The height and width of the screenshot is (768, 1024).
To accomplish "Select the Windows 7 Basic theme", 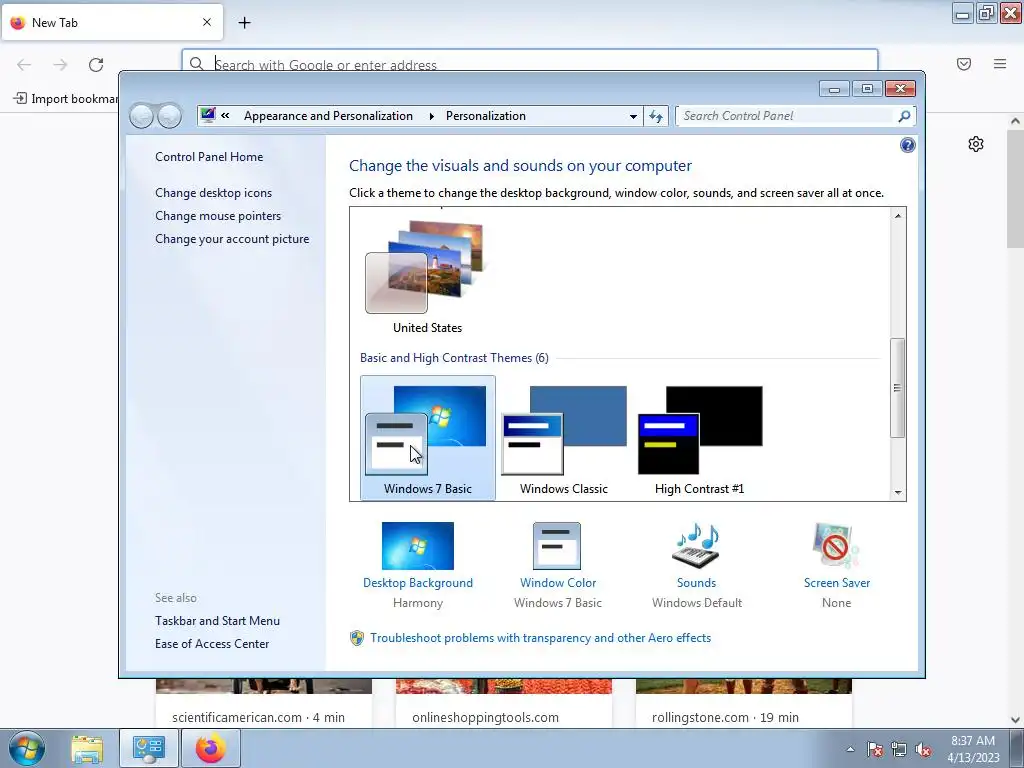I will coord(428,438).
